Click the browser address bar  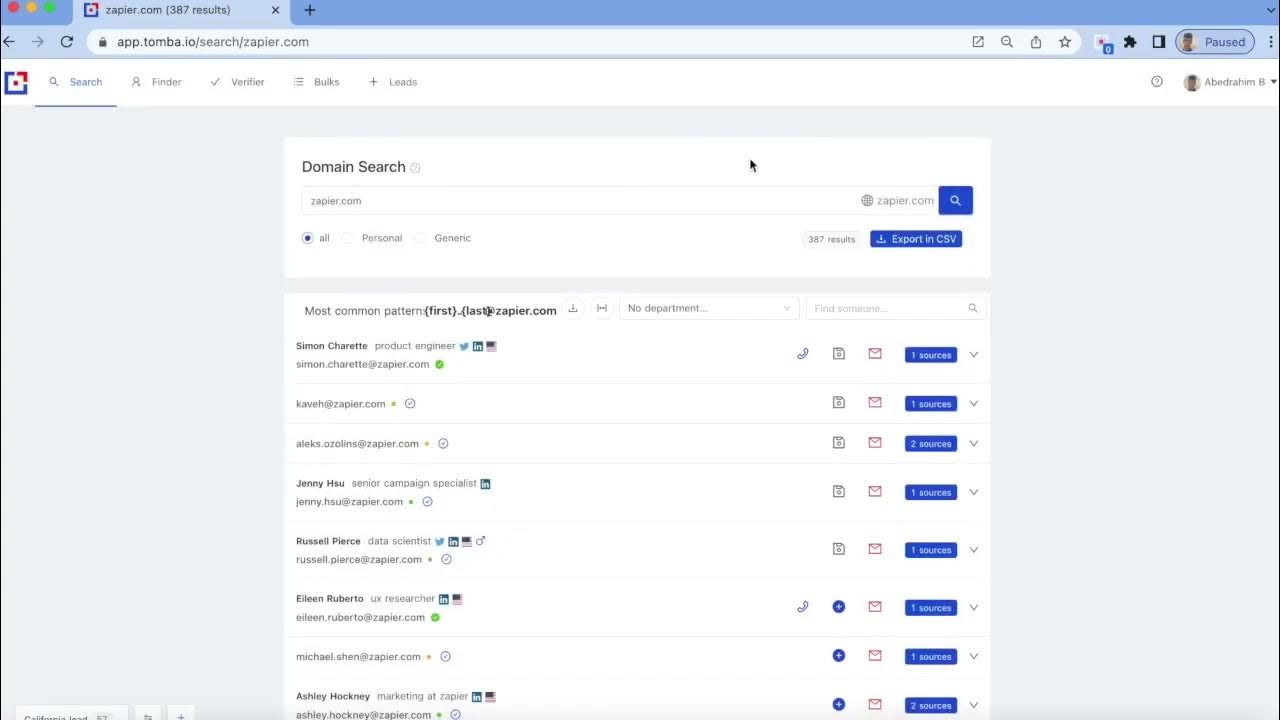pyautogui.click(x=530, y=42)
